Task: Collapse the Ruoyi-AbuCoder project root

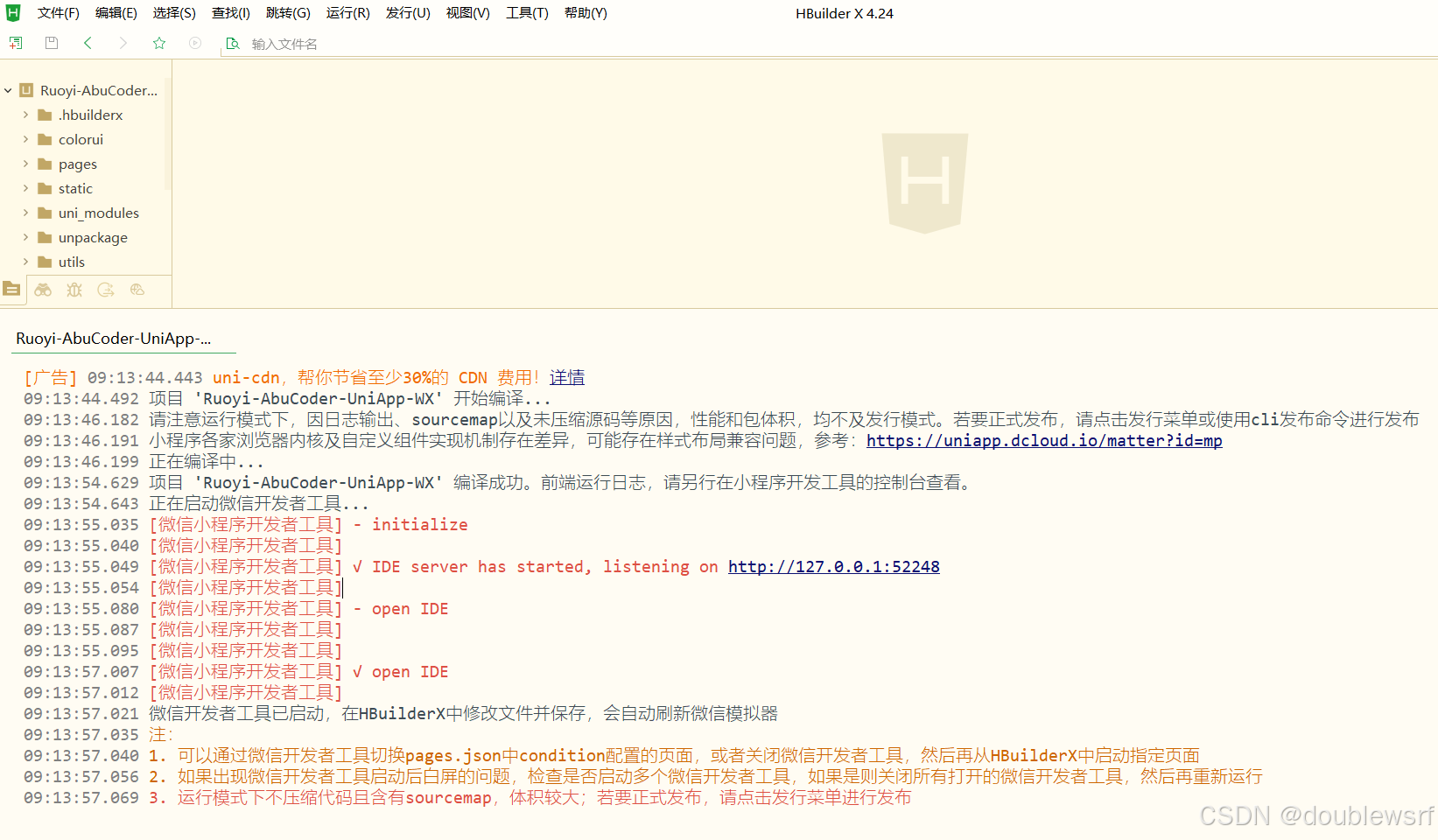Action: 8,90
